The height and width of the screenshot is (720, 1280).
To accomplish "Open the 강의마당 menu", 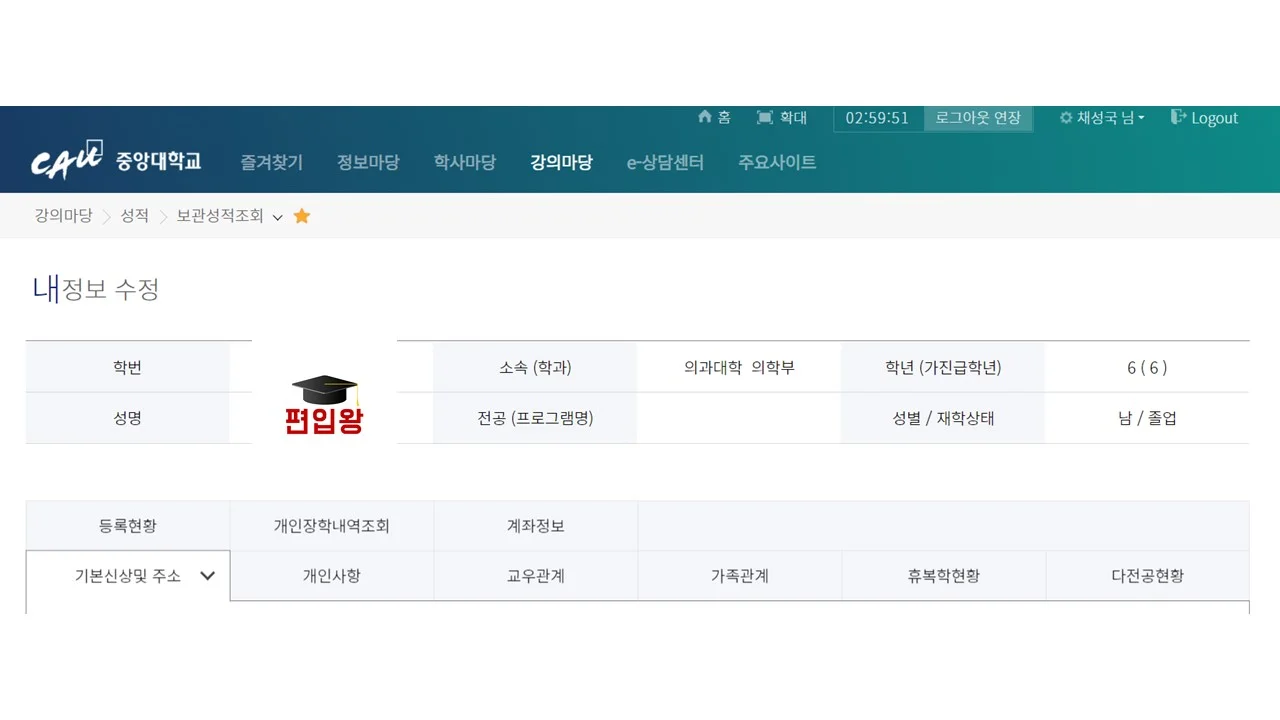I will 561,162.
